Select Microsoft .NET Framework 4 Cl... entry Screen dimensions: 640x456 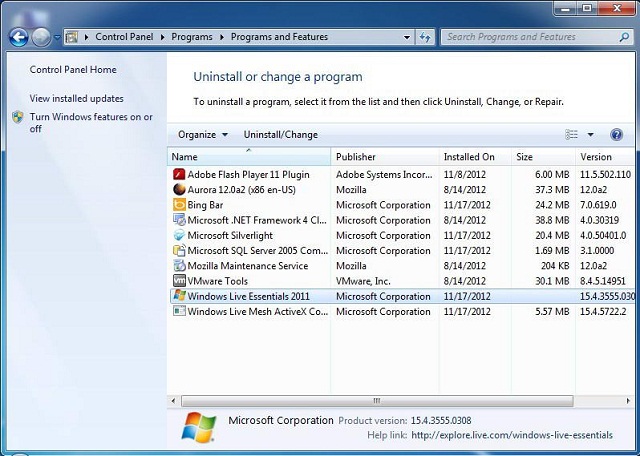tap(257, 220)
